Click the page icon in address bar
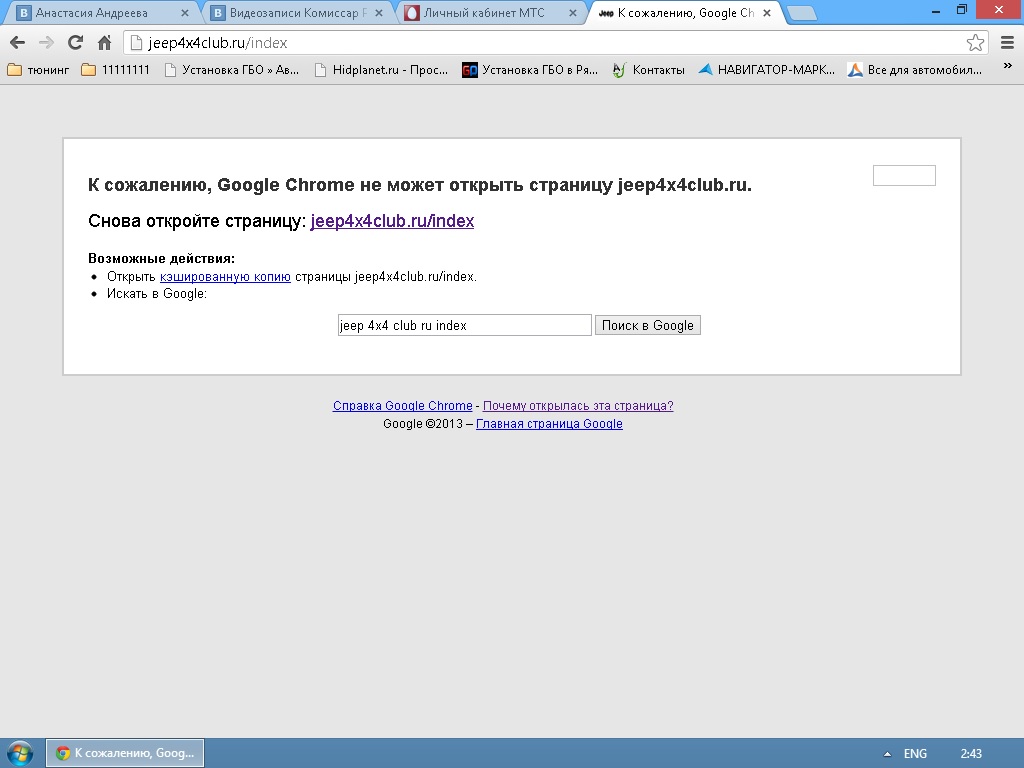Image resolution: width=1024 pixels, height=768 pixels. click(x=136, y=43)
